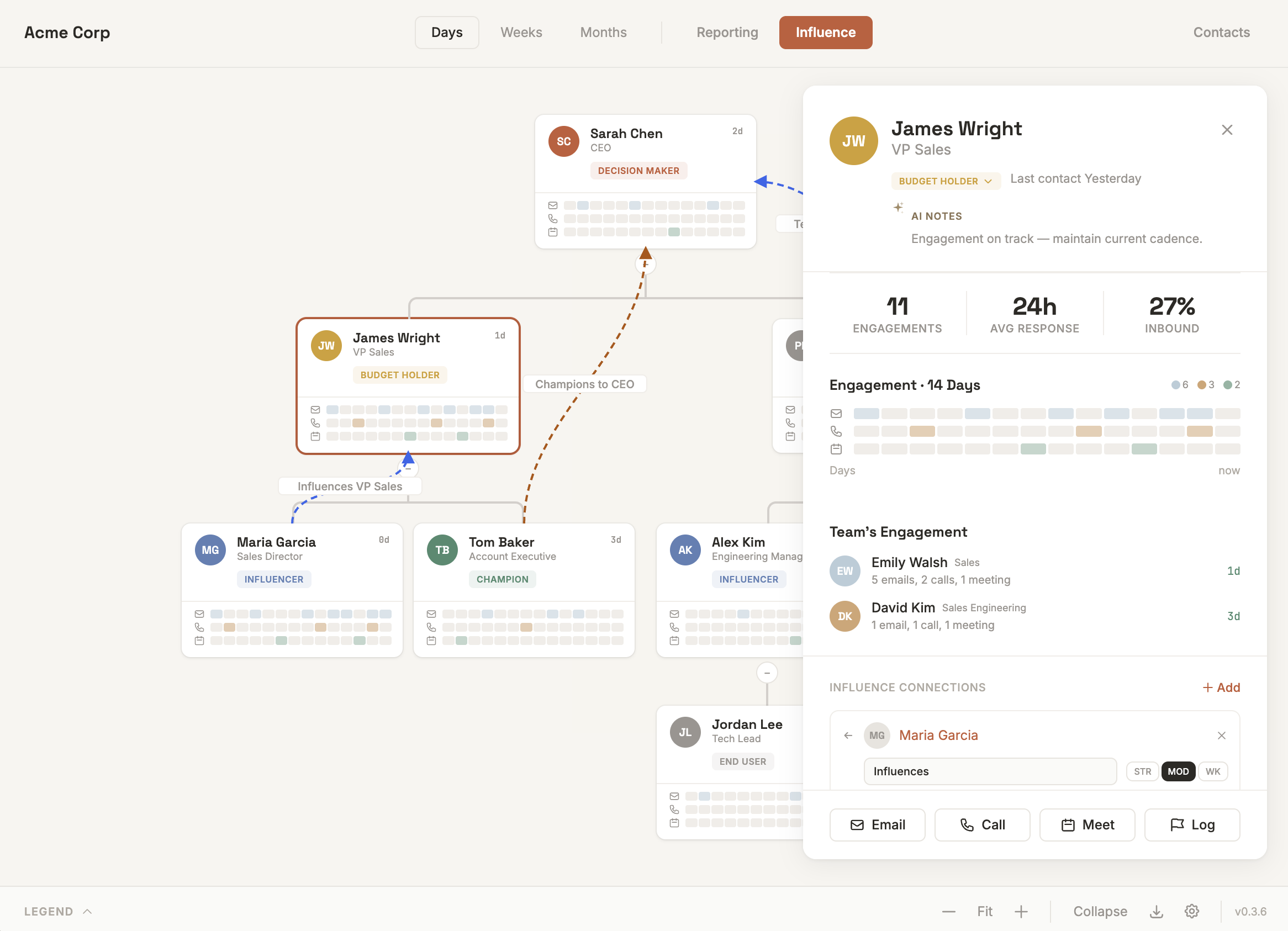The image size is (1288, 931).
Task: Click the Meet action button
Action: click(1086, 825)
